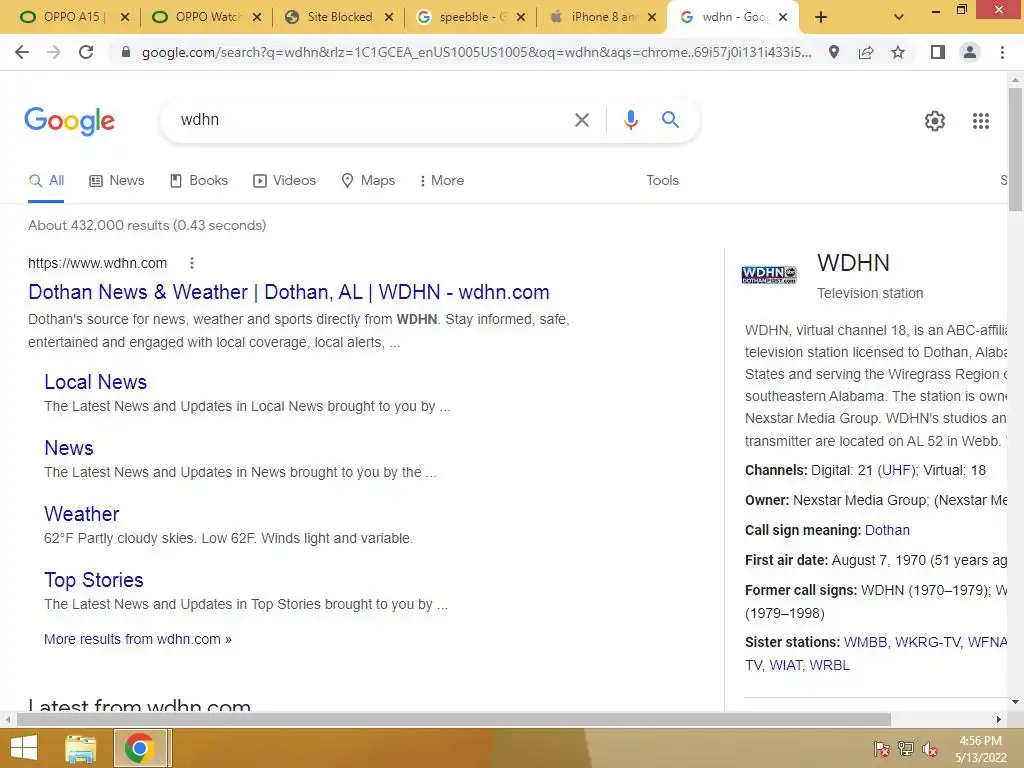Click the location pin icon in address bar

pyautogui.click(x=834, y=52)
